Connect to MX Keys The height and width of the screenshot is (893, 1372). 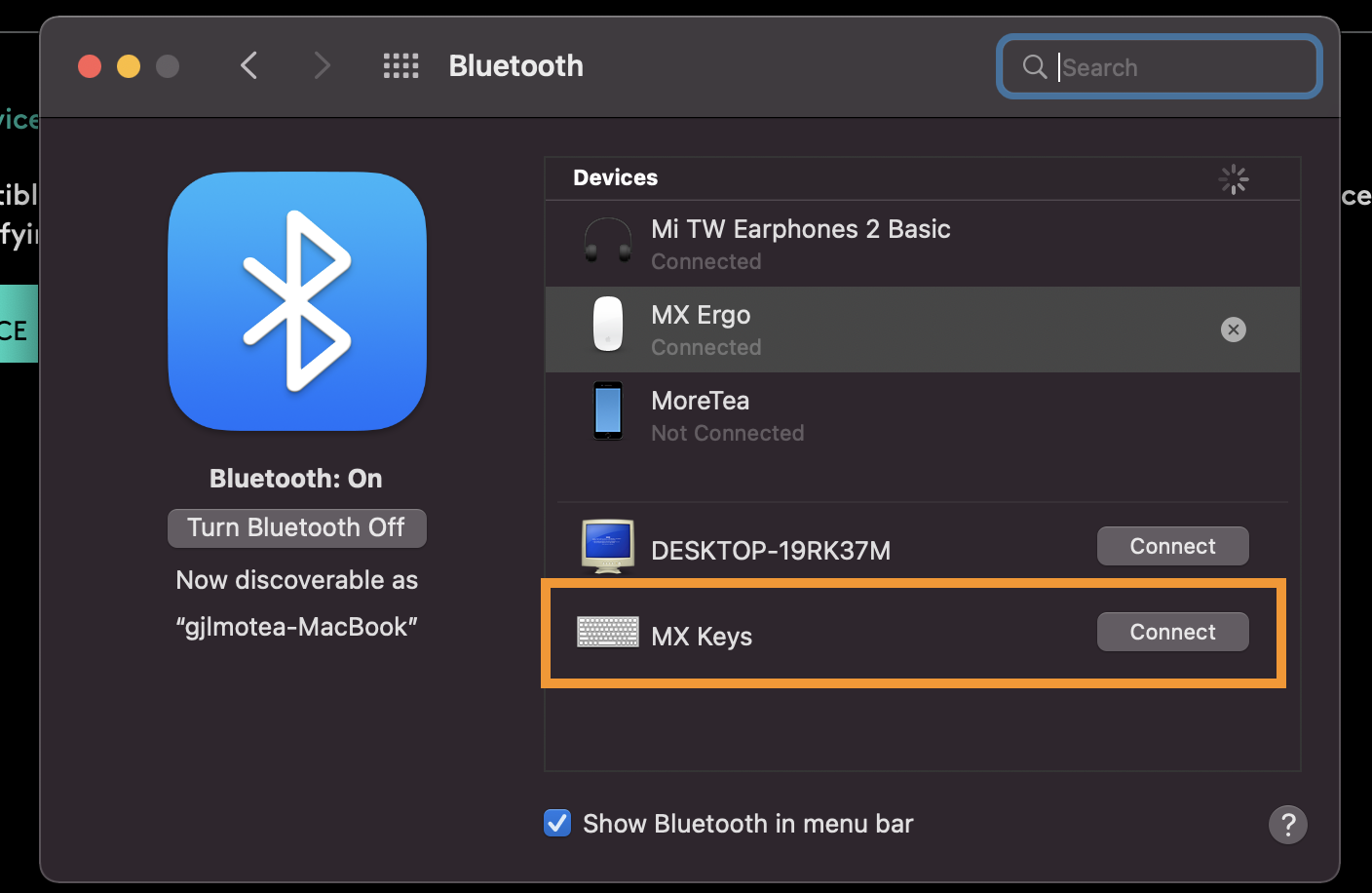point(1172,632)
